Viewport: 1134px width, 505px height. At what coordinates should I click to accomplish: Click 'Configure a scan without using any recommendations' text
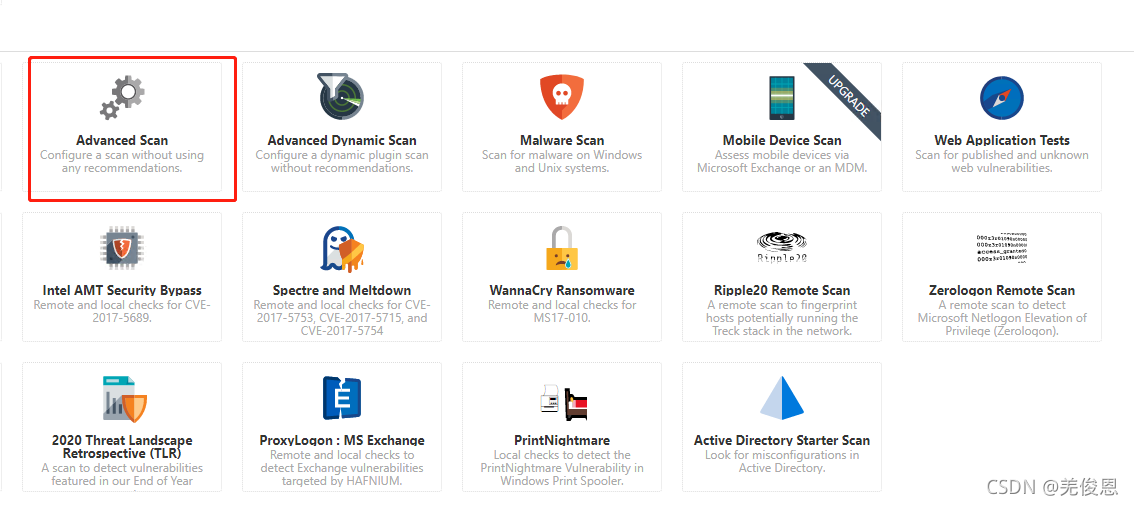tap(122, 161)
